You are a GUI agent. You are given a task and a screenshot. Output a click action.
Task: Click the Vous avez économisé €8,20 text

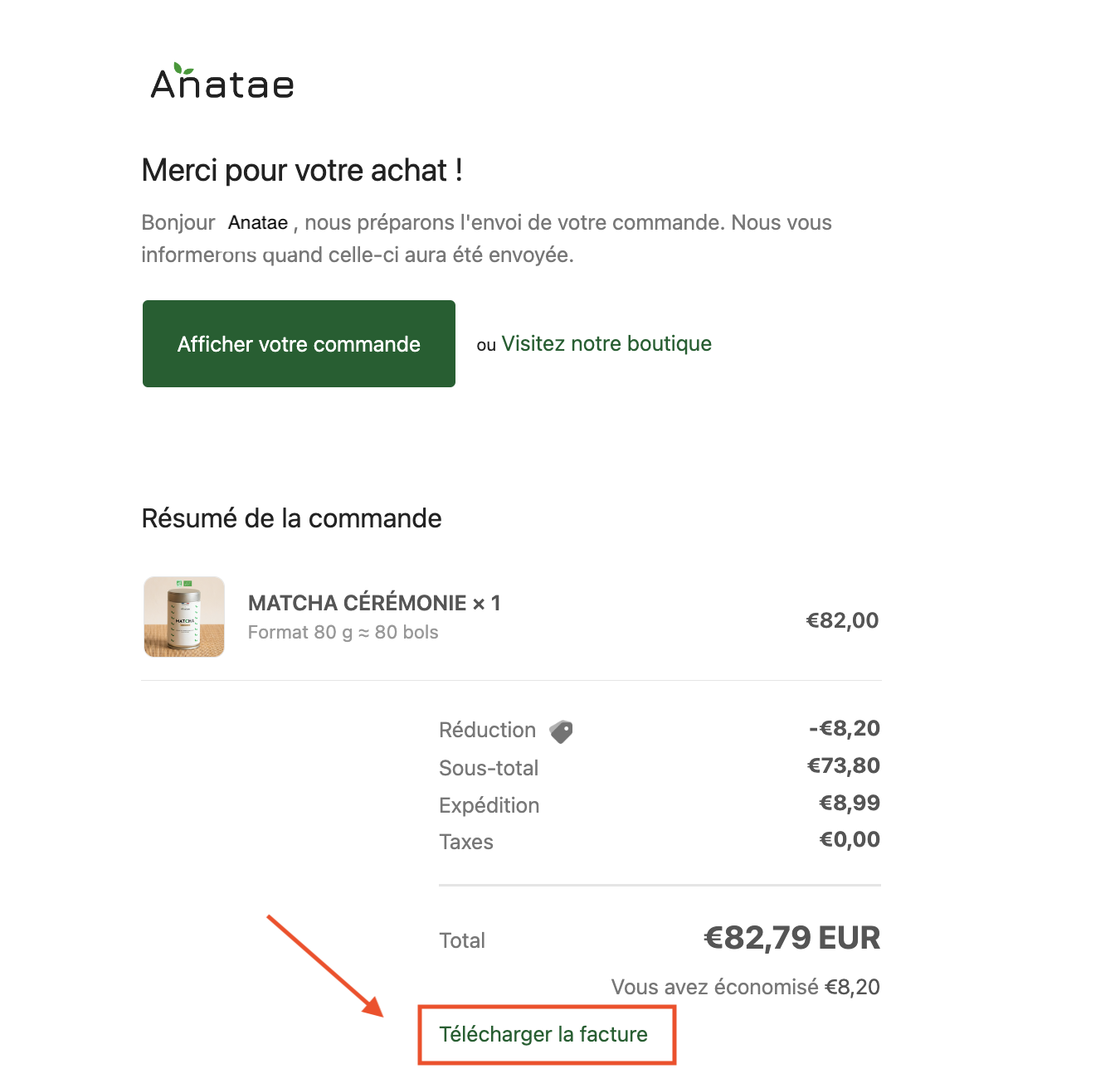[x=745, y=988]
